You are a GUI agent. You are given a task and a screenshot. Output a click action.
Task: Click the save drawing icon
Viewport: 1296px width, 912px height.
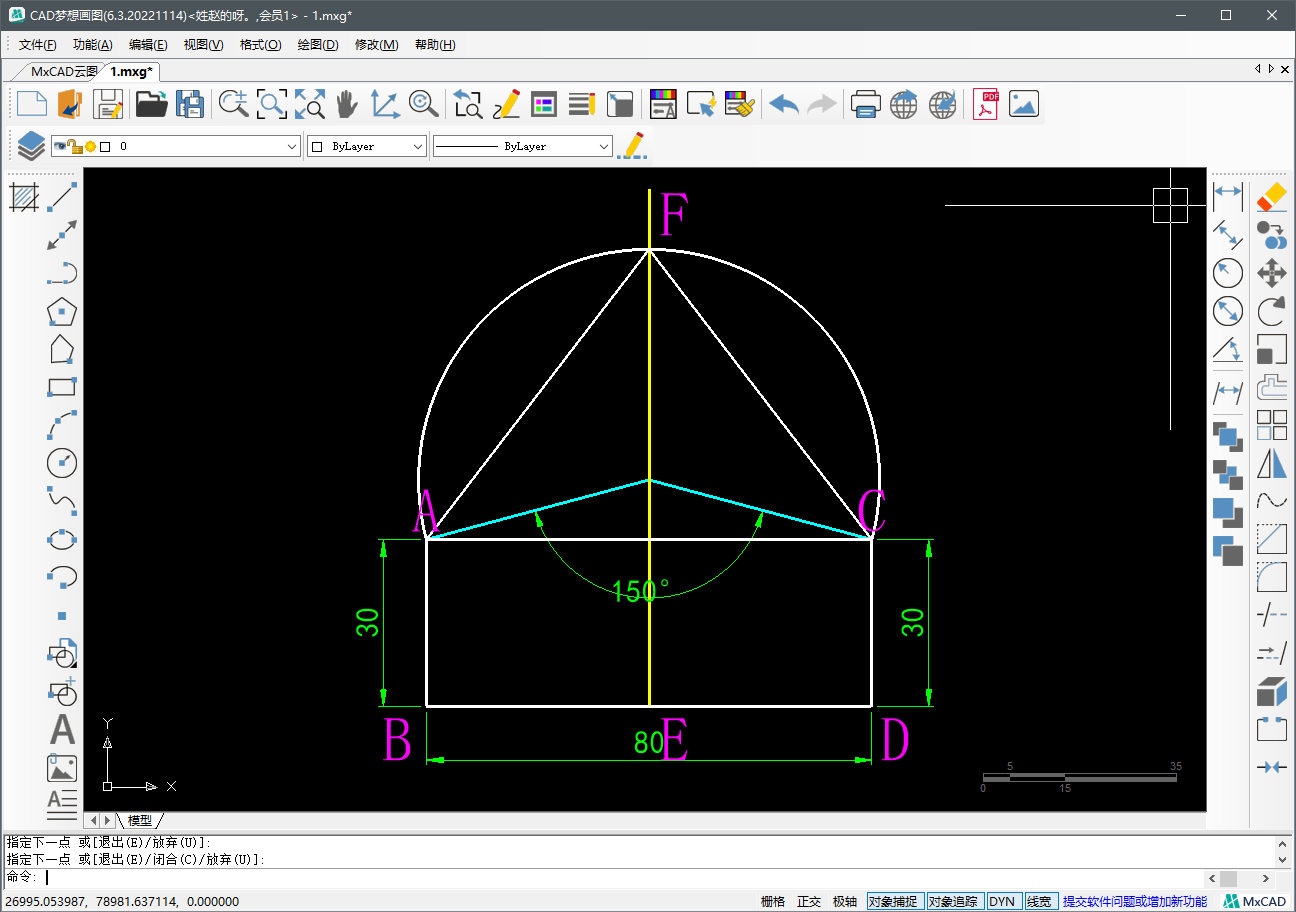coord(108,104)
